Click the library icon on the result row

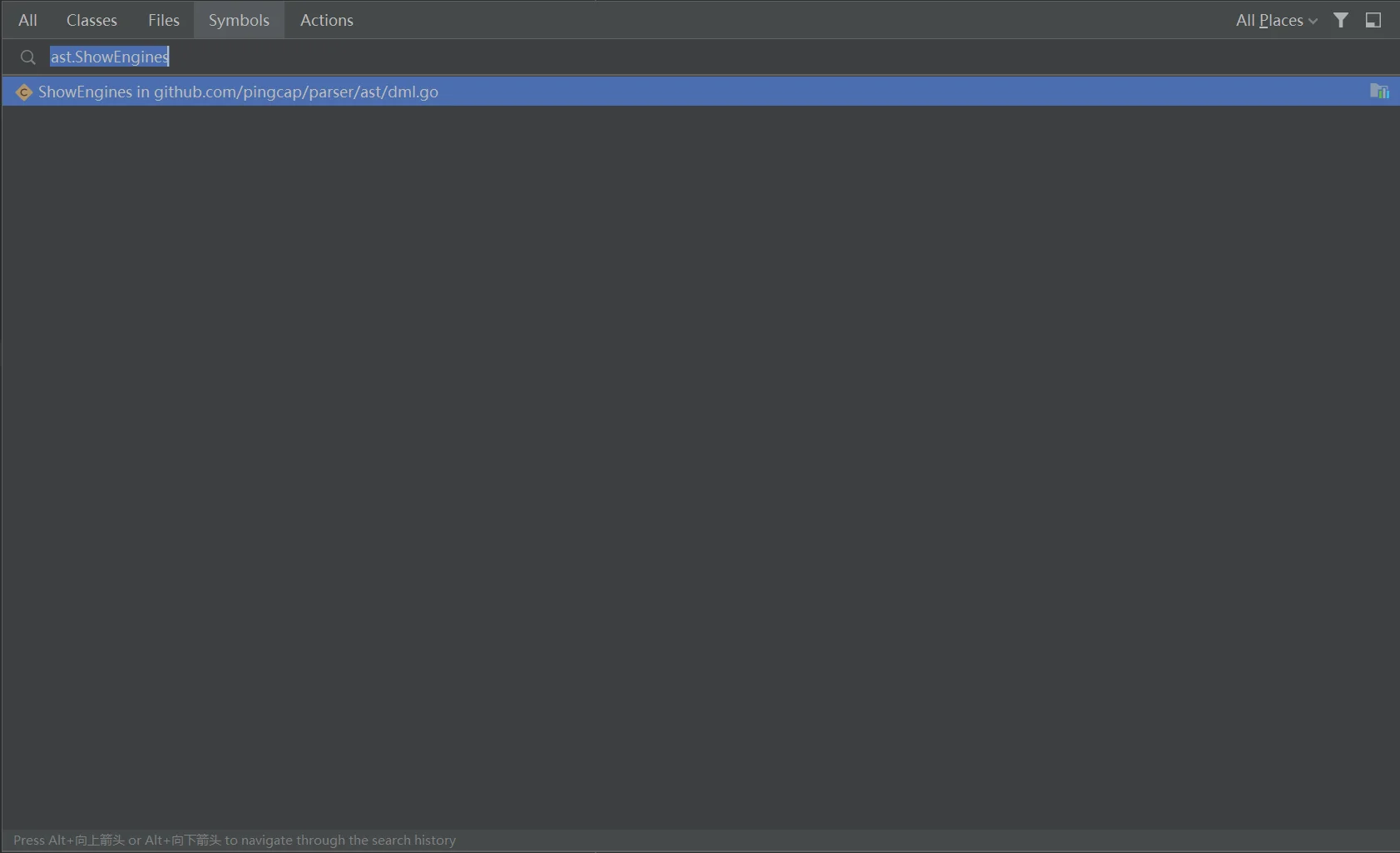click(x=1380, y=92)
